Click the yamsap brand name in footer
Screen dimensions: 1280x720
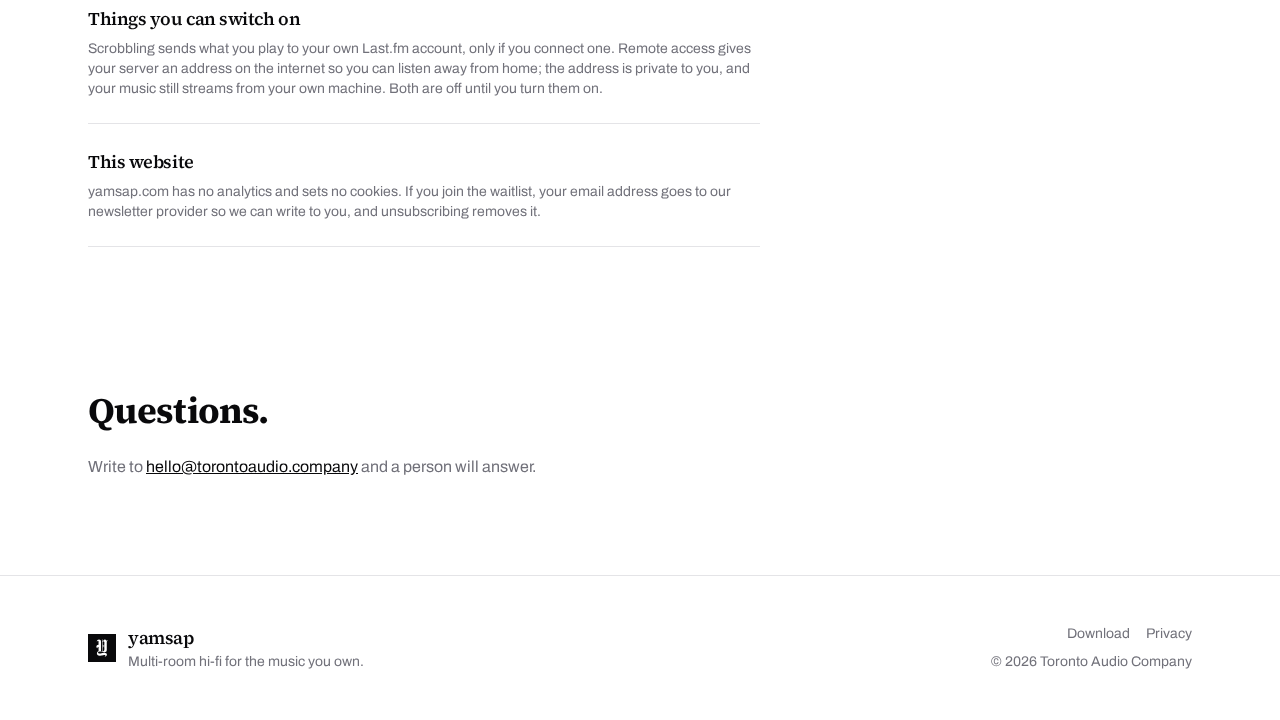click(x=161, y=638)
